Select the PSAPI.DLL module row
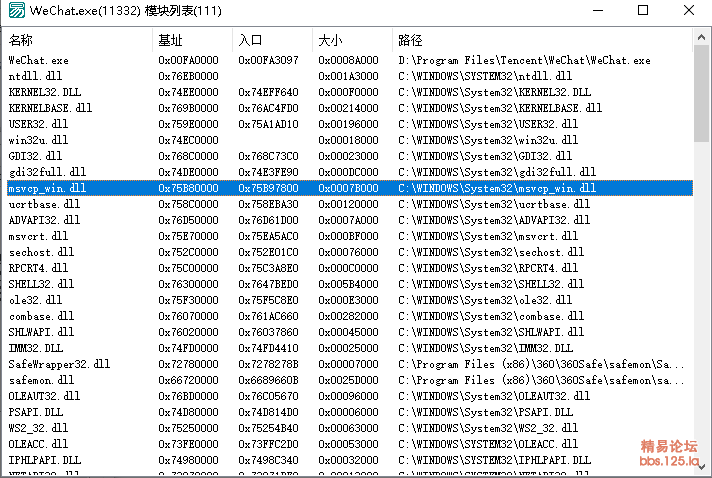The image size is (712, 478). click(x=350, y=412)
